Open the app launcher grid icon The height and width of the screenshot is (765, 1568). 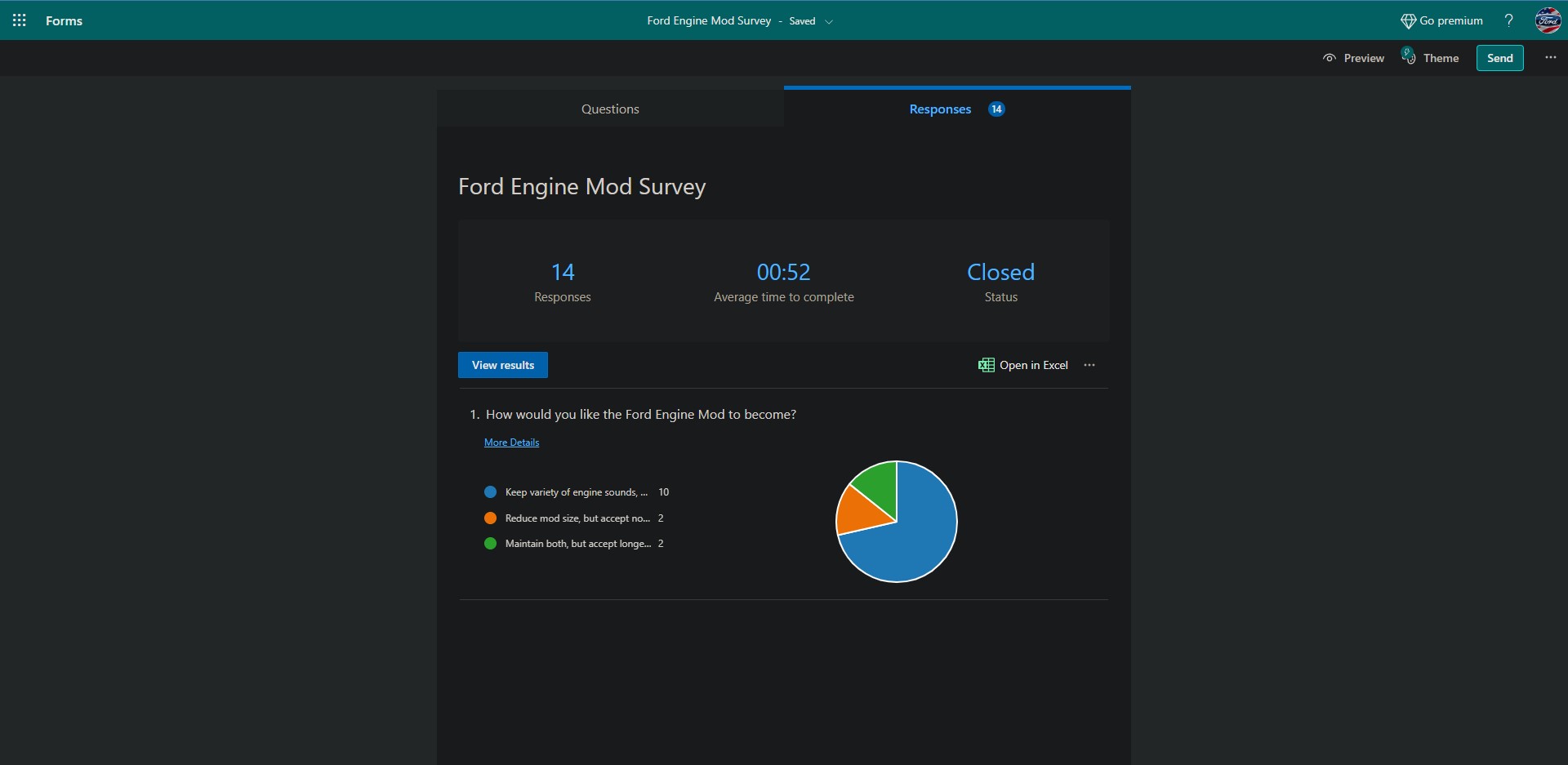tap(20, 20)
